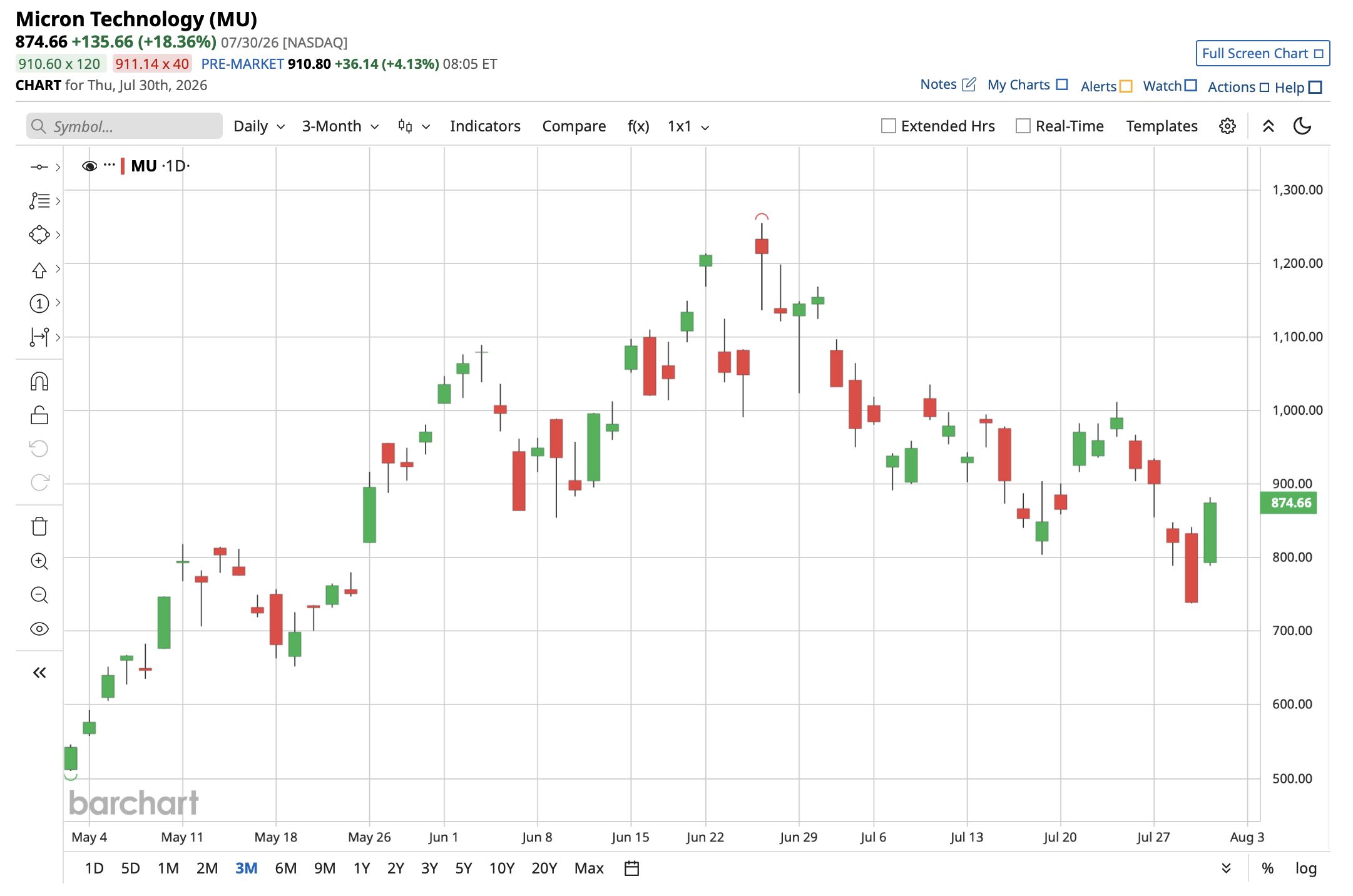The width and height of the screenshot is (1353, 896).
Task: Open the Alerts link
Action: [x=1106, y=86]
